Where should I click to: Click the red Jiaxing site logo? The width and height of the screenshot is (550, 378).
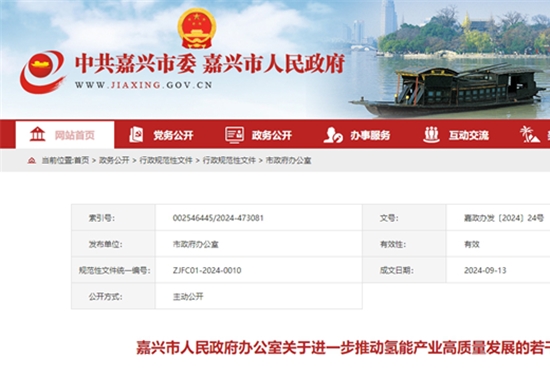(x=43, y=72)
